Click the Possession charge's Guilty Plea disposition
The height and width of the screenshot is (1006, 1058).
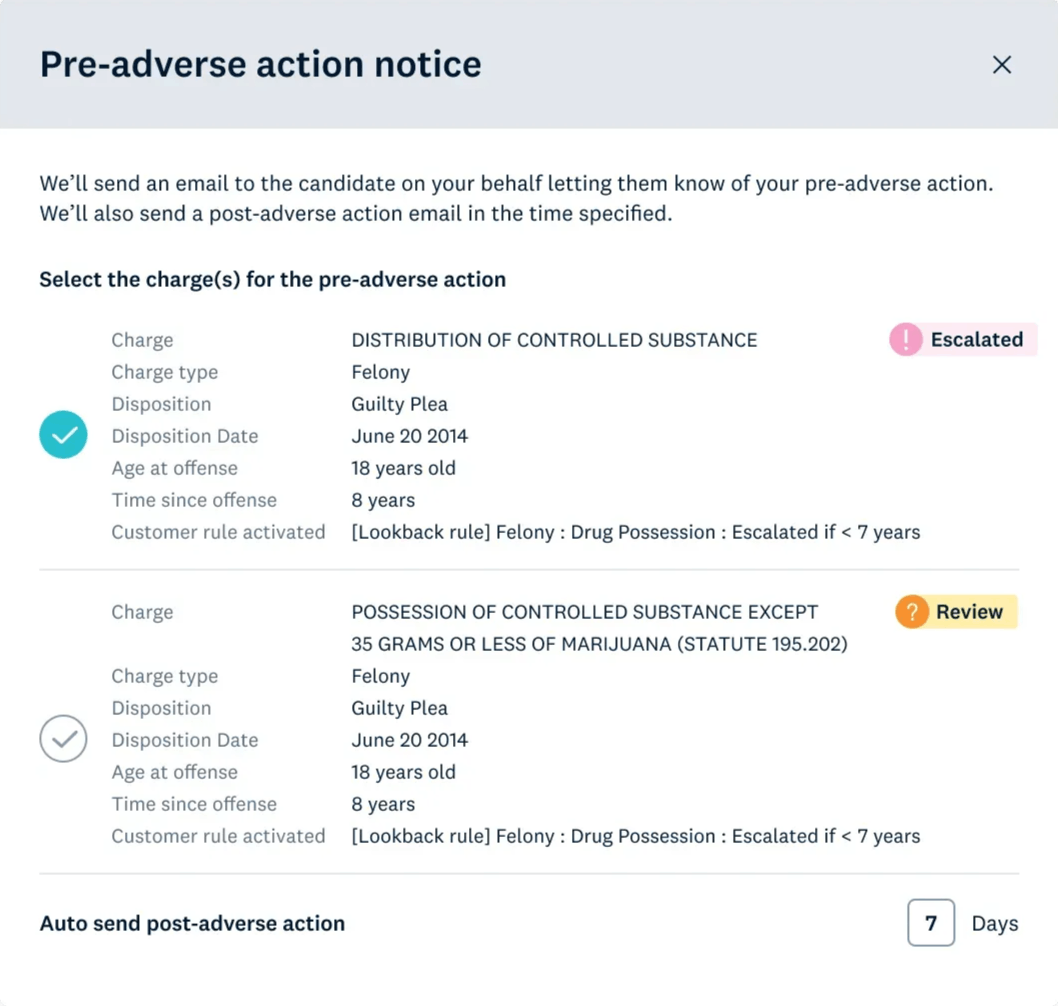(399, 708)
